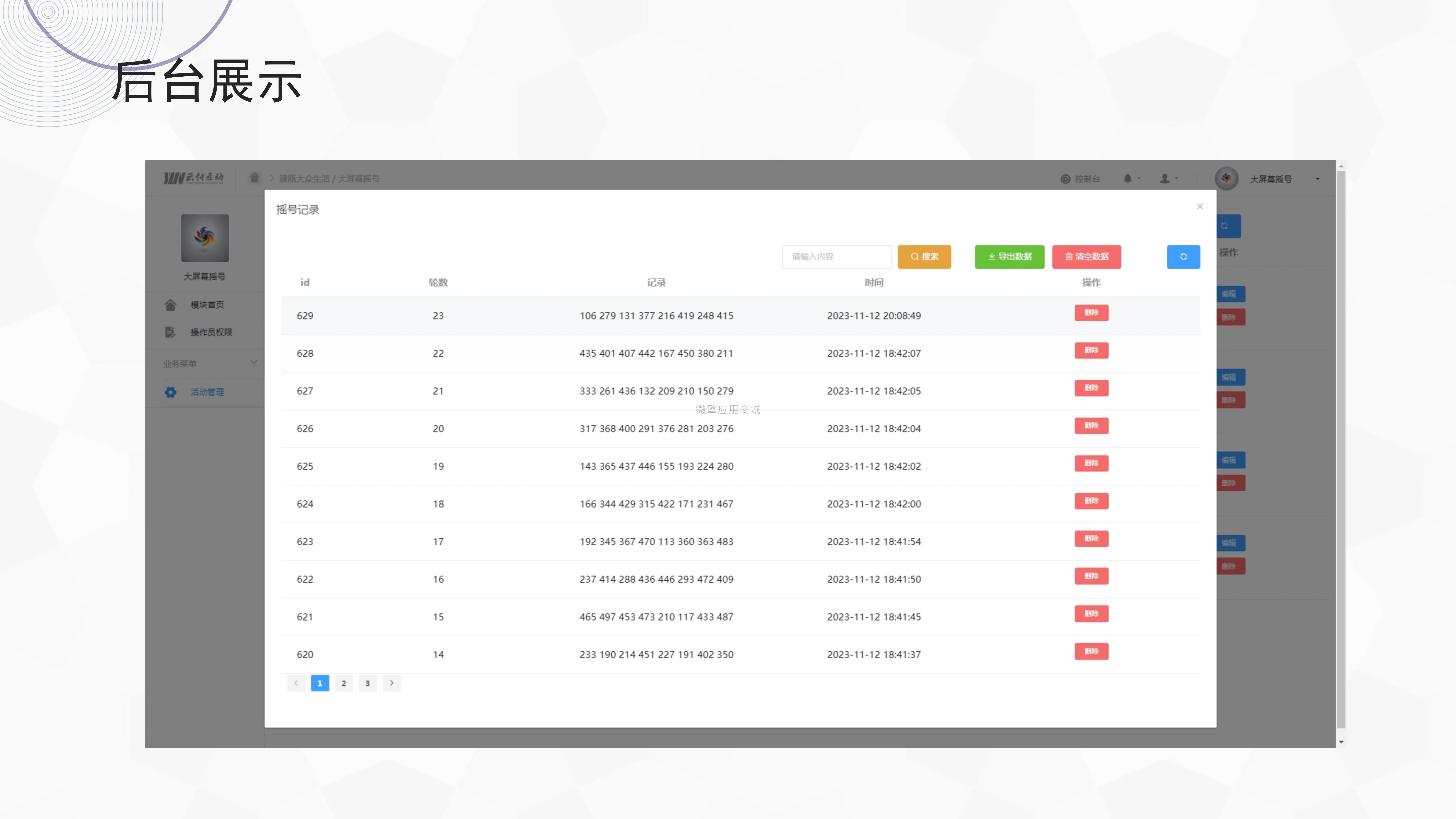Click the 记录 column header
Screen dimensions: 1456x819
pos(656,283)
